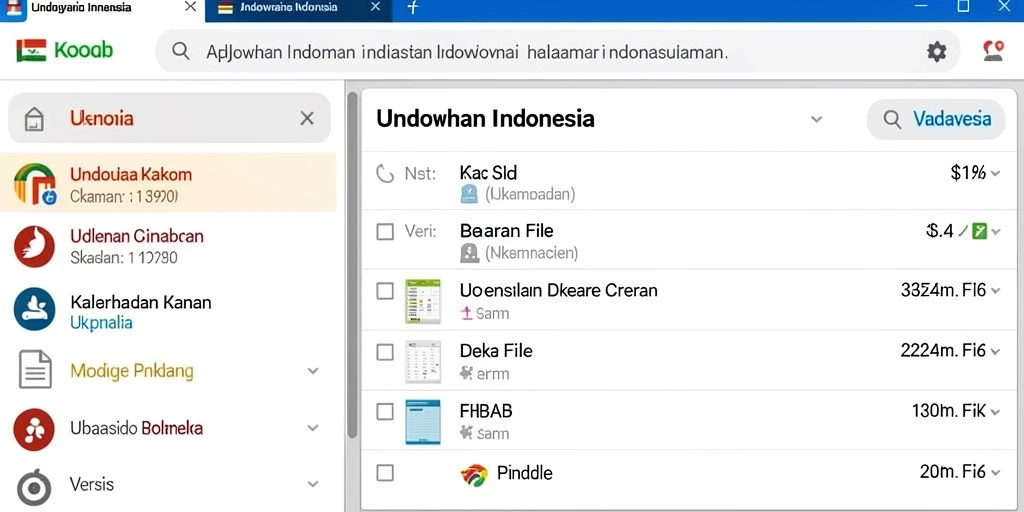1024x512 pixels.
Task: Click Versis circular icon
Action: (x=33, y=487)
